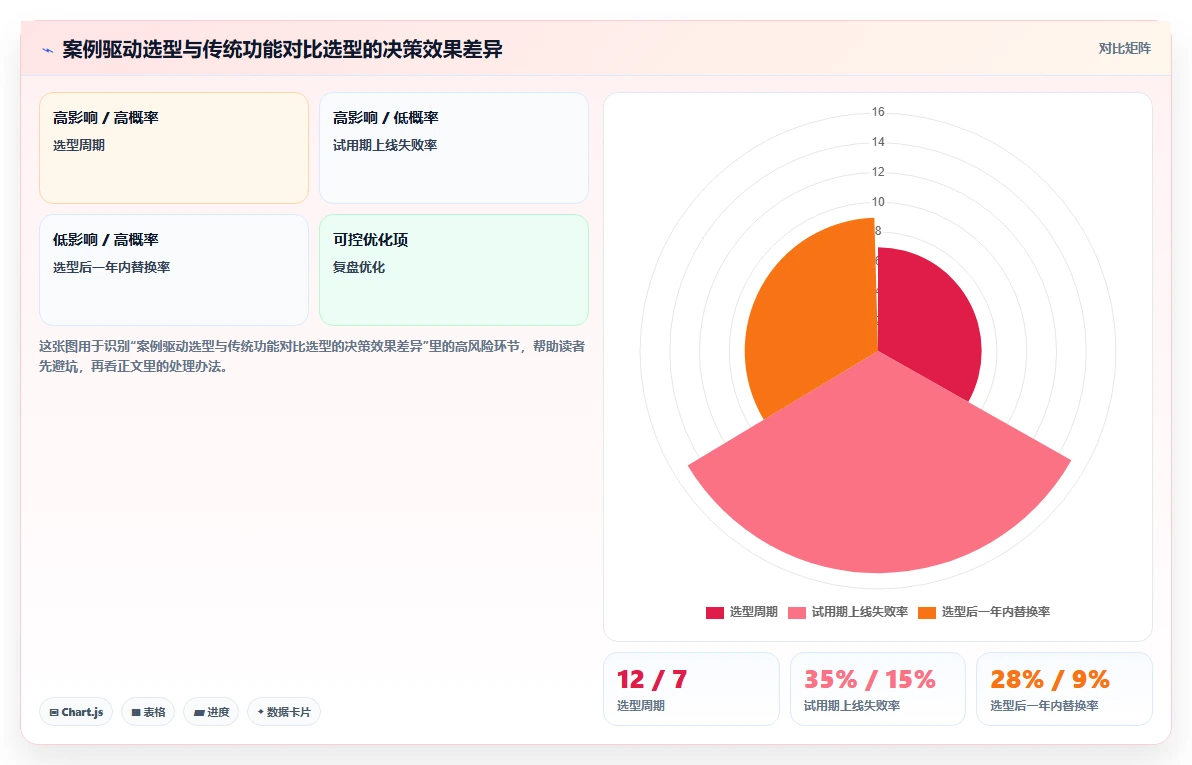Click the 35% / 15% stat card
Screen dimensions: 1192x765
coord(878,689)
